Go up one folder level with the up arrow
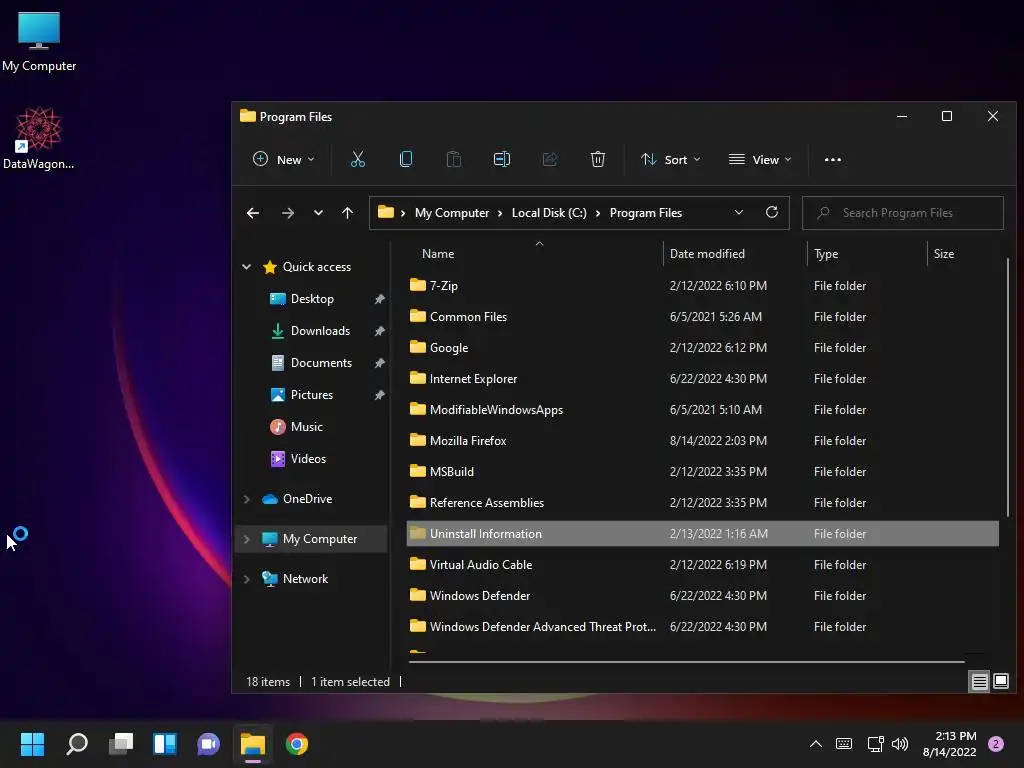1024x768 pixels. [347, 213]
